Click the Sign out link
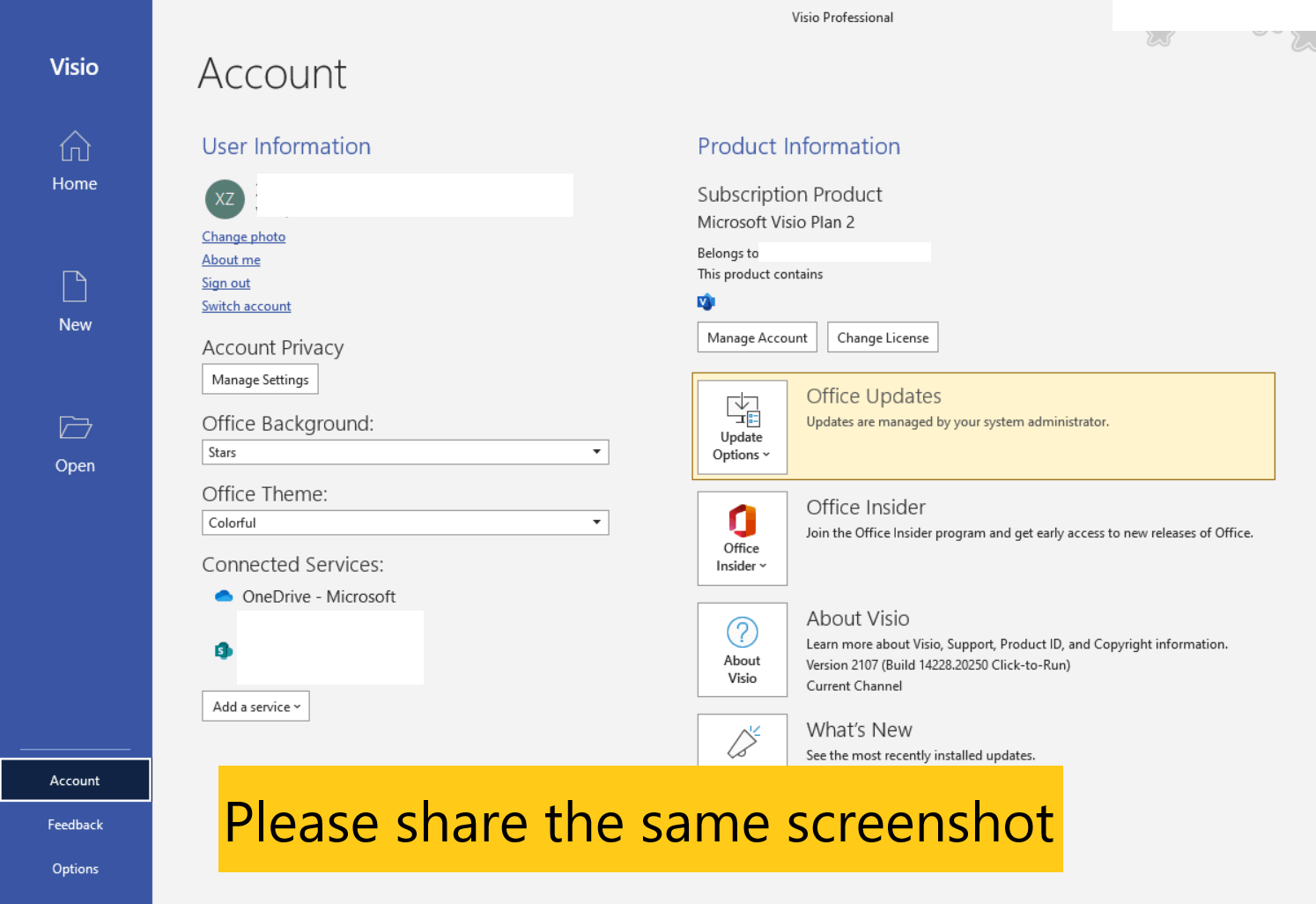The width and height of the screenshot is (1316, 904). tap(226, 283)
